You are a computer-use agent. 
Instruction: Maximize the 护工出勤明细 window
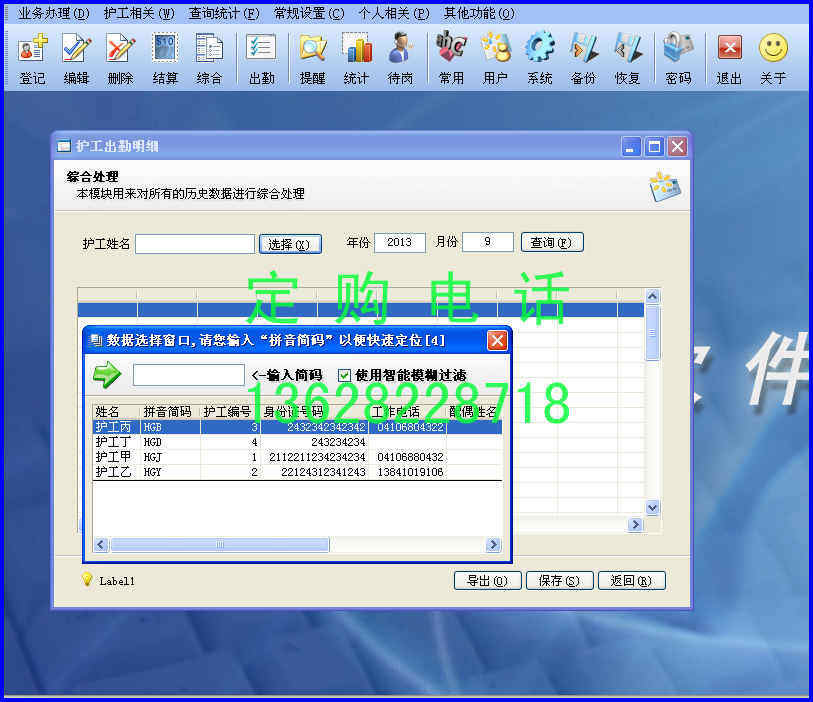[x=654, y=147]
